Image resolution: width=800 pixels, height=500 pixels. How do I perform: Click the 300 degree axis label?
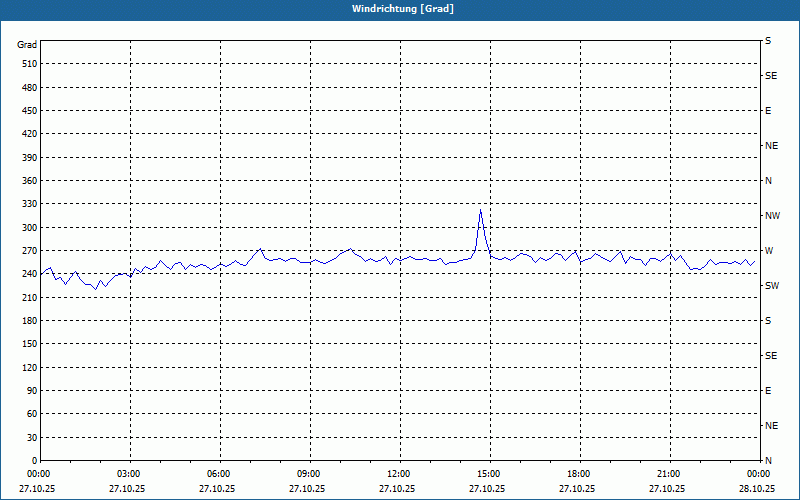click(x=30, y=228)
